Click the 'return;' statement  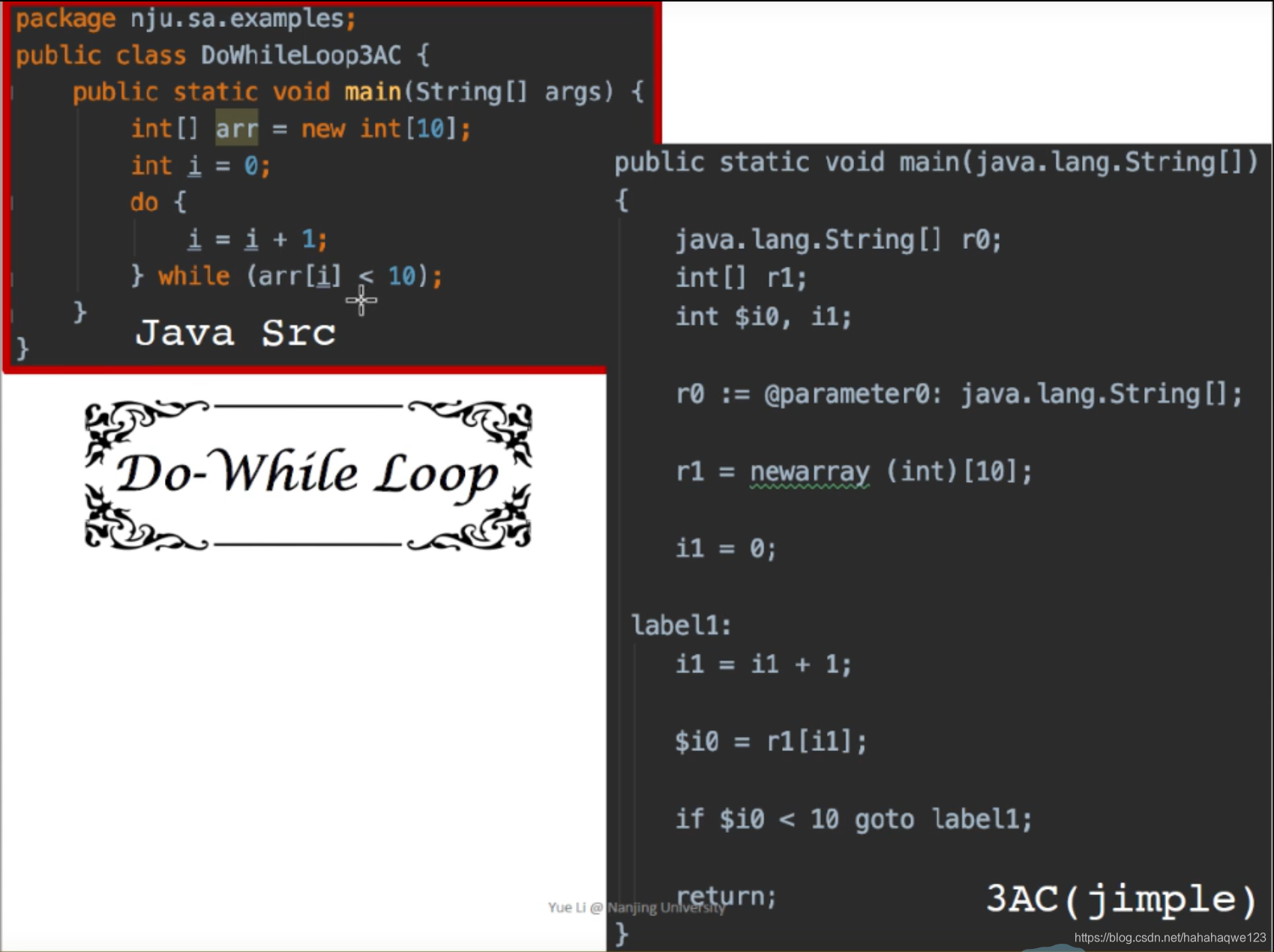point(726,897)
